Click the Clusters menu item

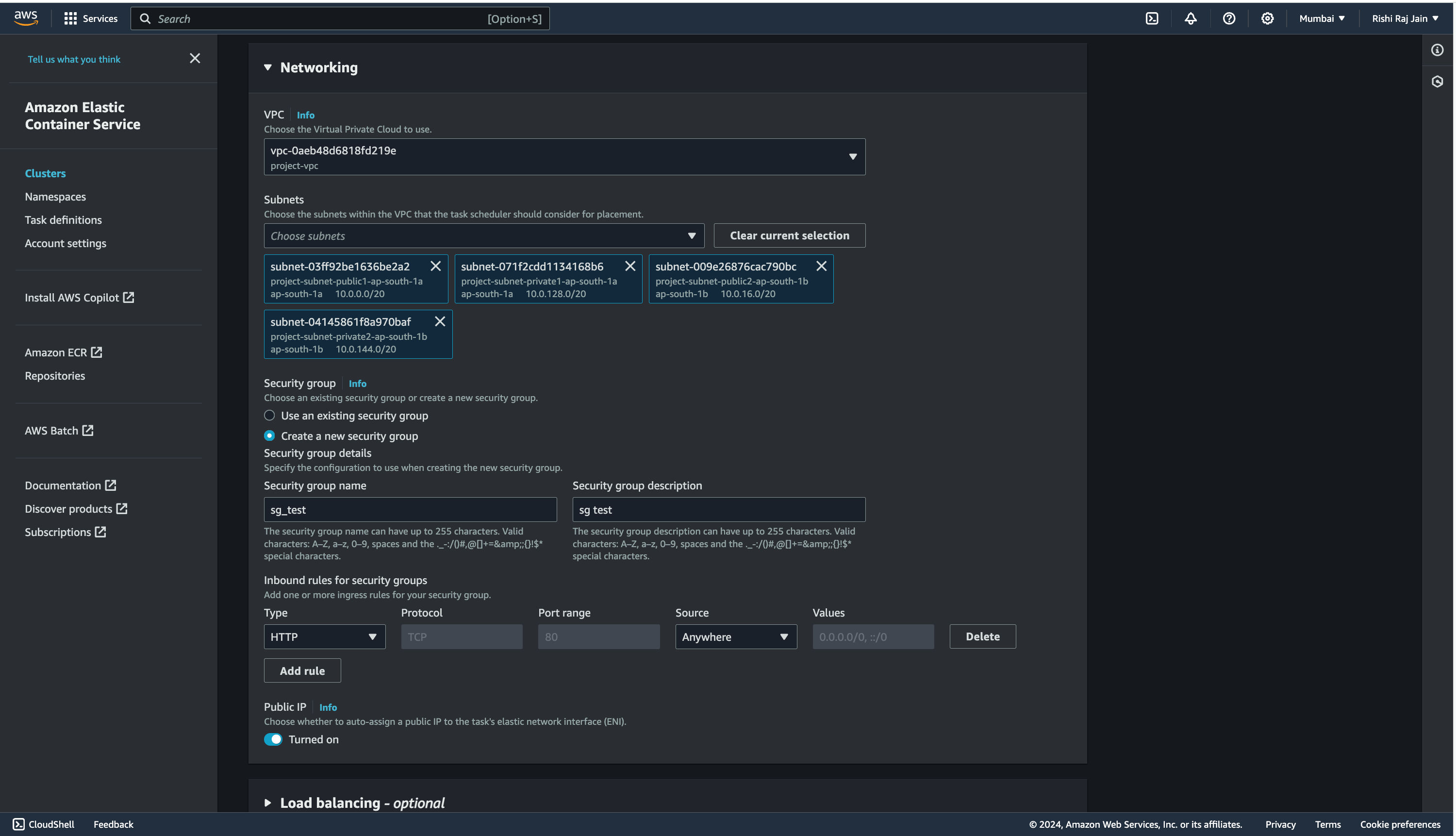coord(45,173)
